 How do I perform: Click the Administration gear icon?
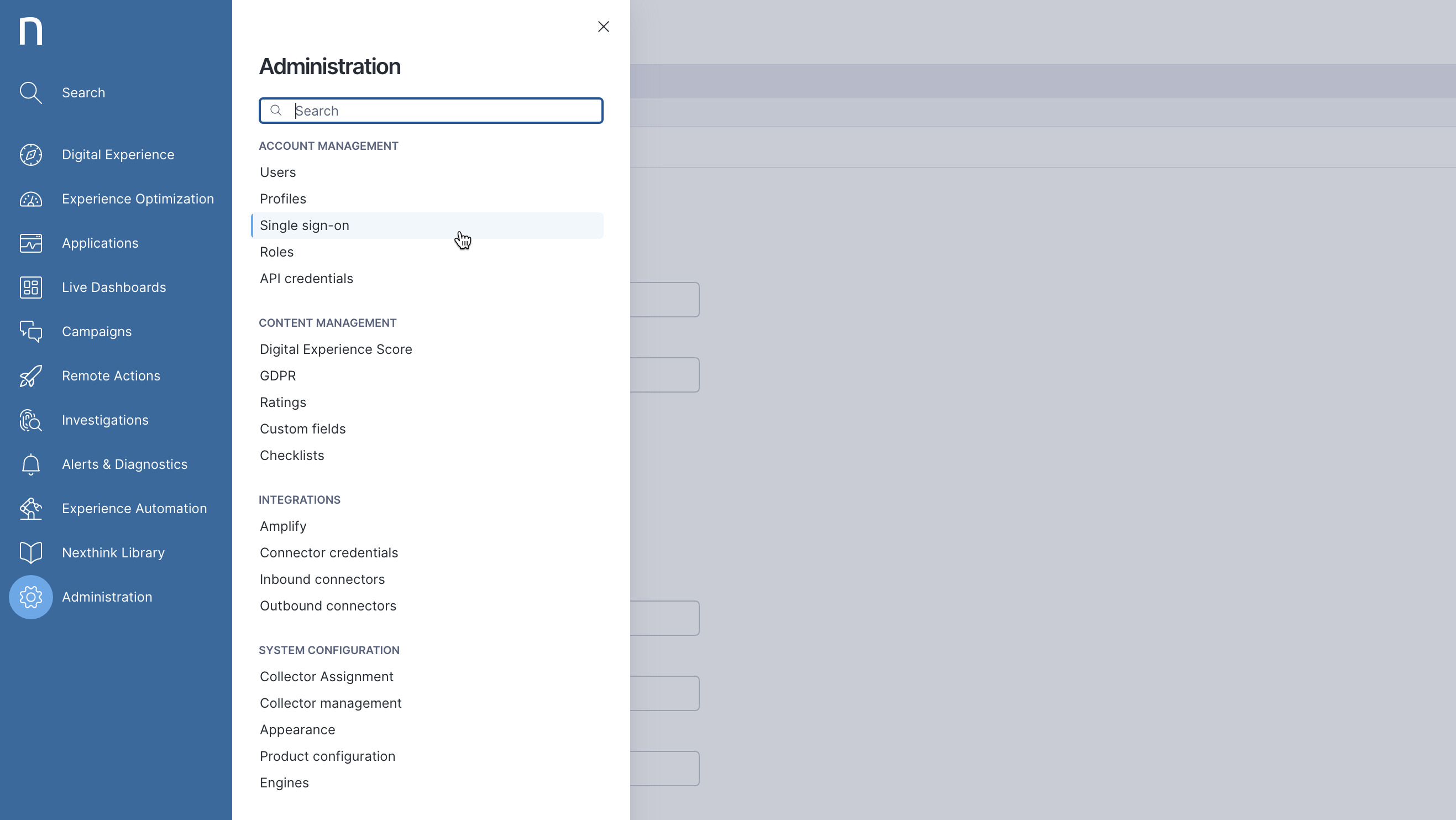(30, 597)
